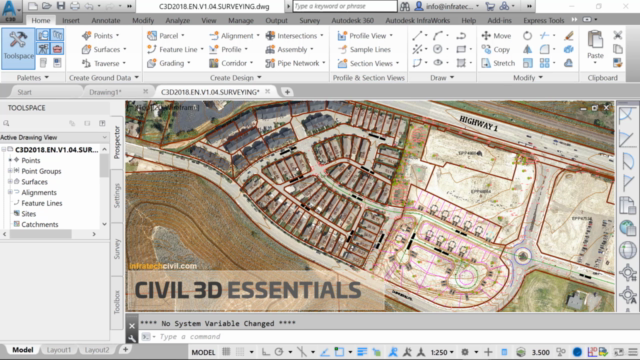Click the Erase icon in Modify panel

[x=569, y=36]
